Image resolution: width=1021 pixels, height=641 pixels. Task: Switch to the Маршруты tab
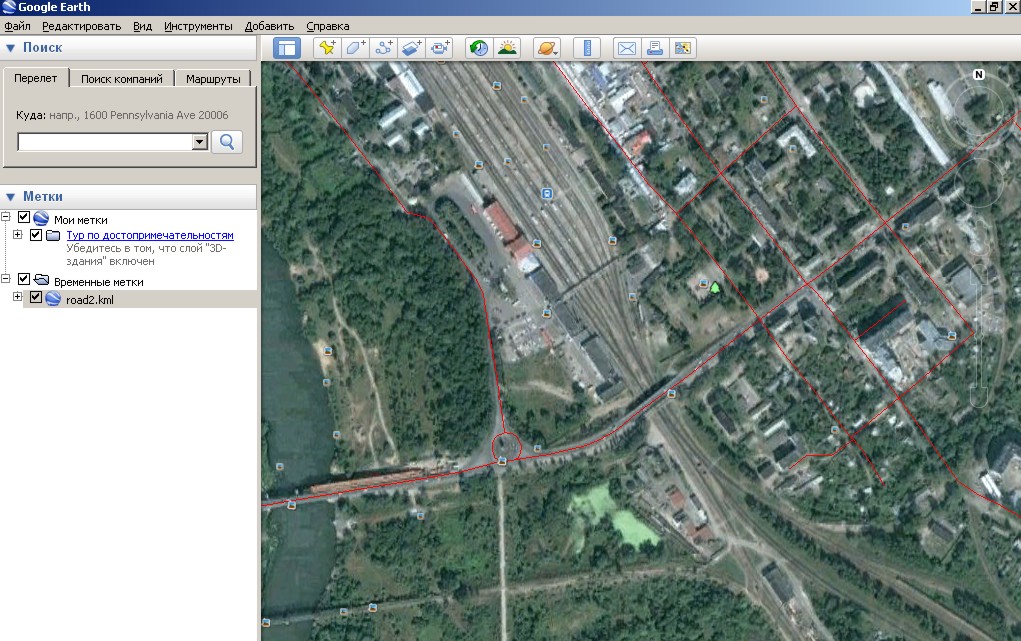212,78
